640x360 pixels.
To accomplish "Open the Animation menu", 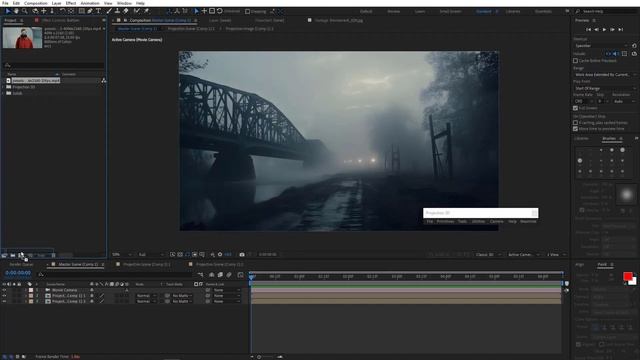I will pyautogui.click(x=90, y=3).
